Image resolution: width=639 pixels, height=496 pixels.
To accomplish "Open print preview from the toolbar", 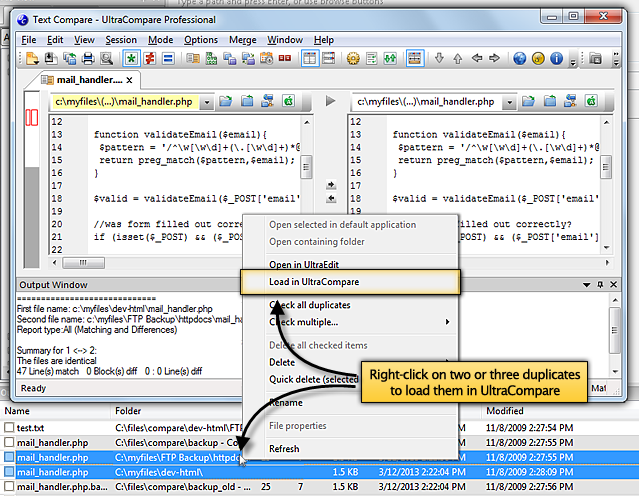I will pos(107,58).
